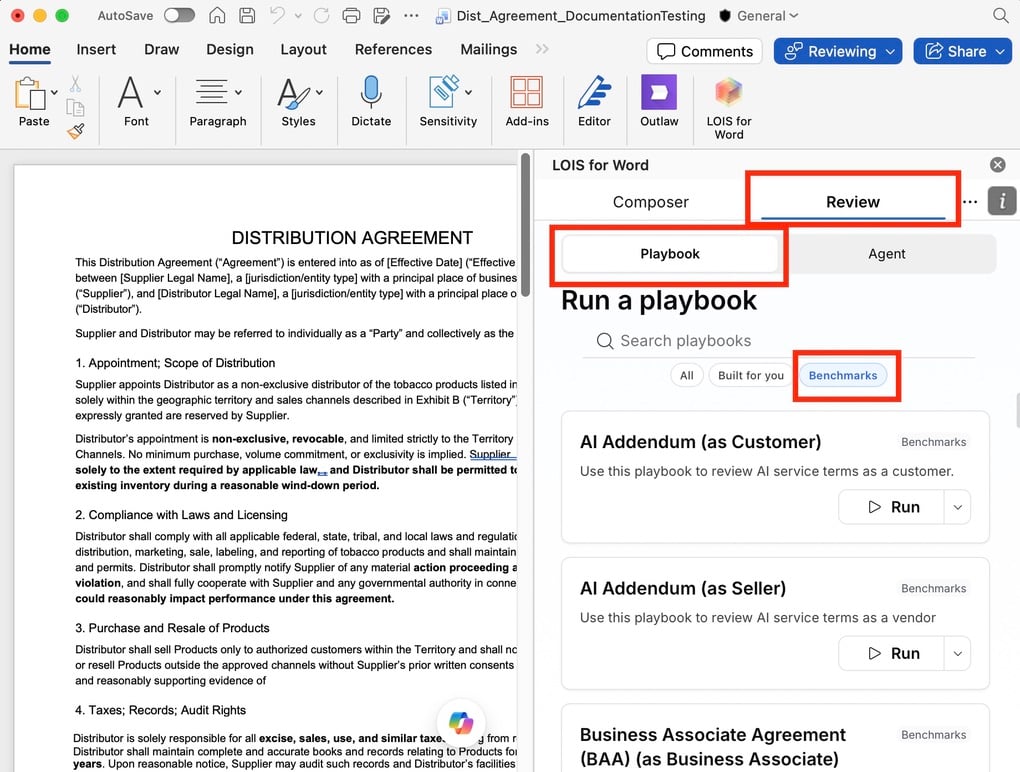
Task: Click the Redo icon
Action: pyautogui.click(x=321, y=15)
